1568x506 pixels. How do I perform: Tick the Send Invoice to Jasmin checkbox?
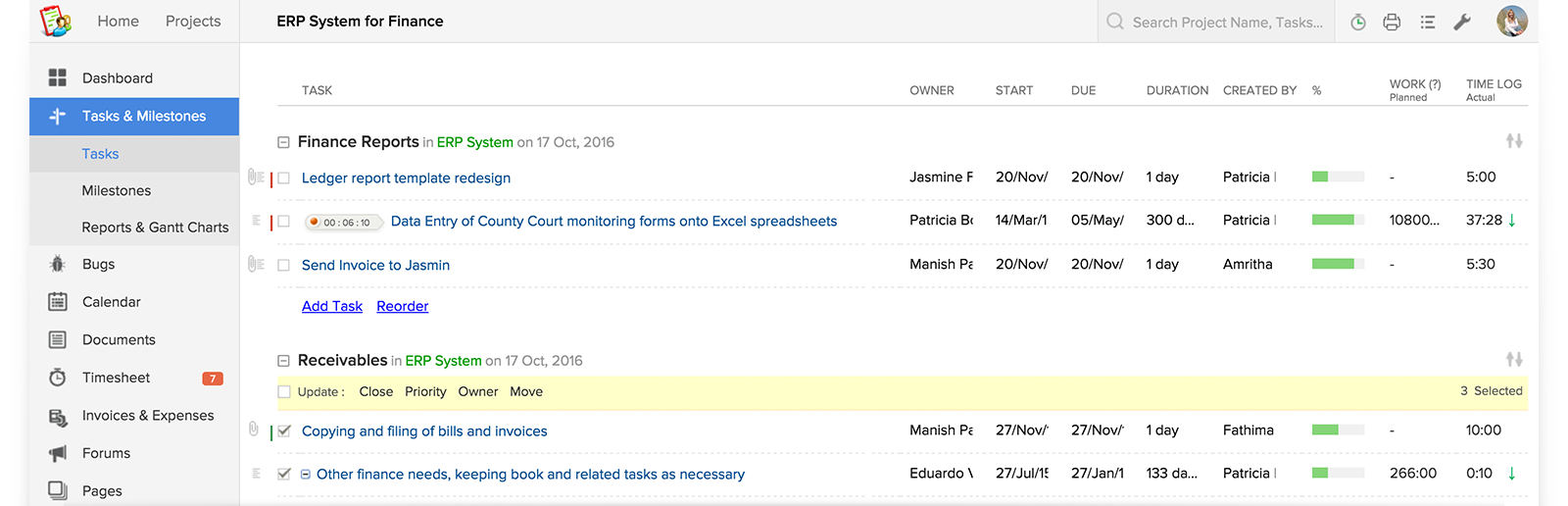(284, 265)
